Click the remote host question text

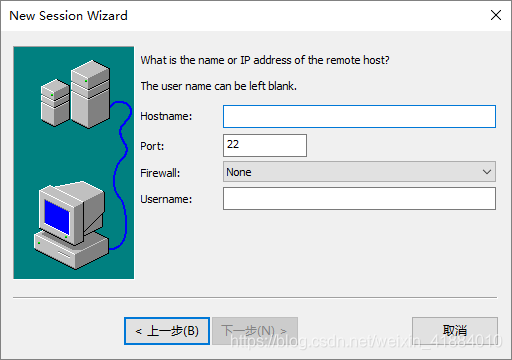pyautogui.click(x=265, y=60)
